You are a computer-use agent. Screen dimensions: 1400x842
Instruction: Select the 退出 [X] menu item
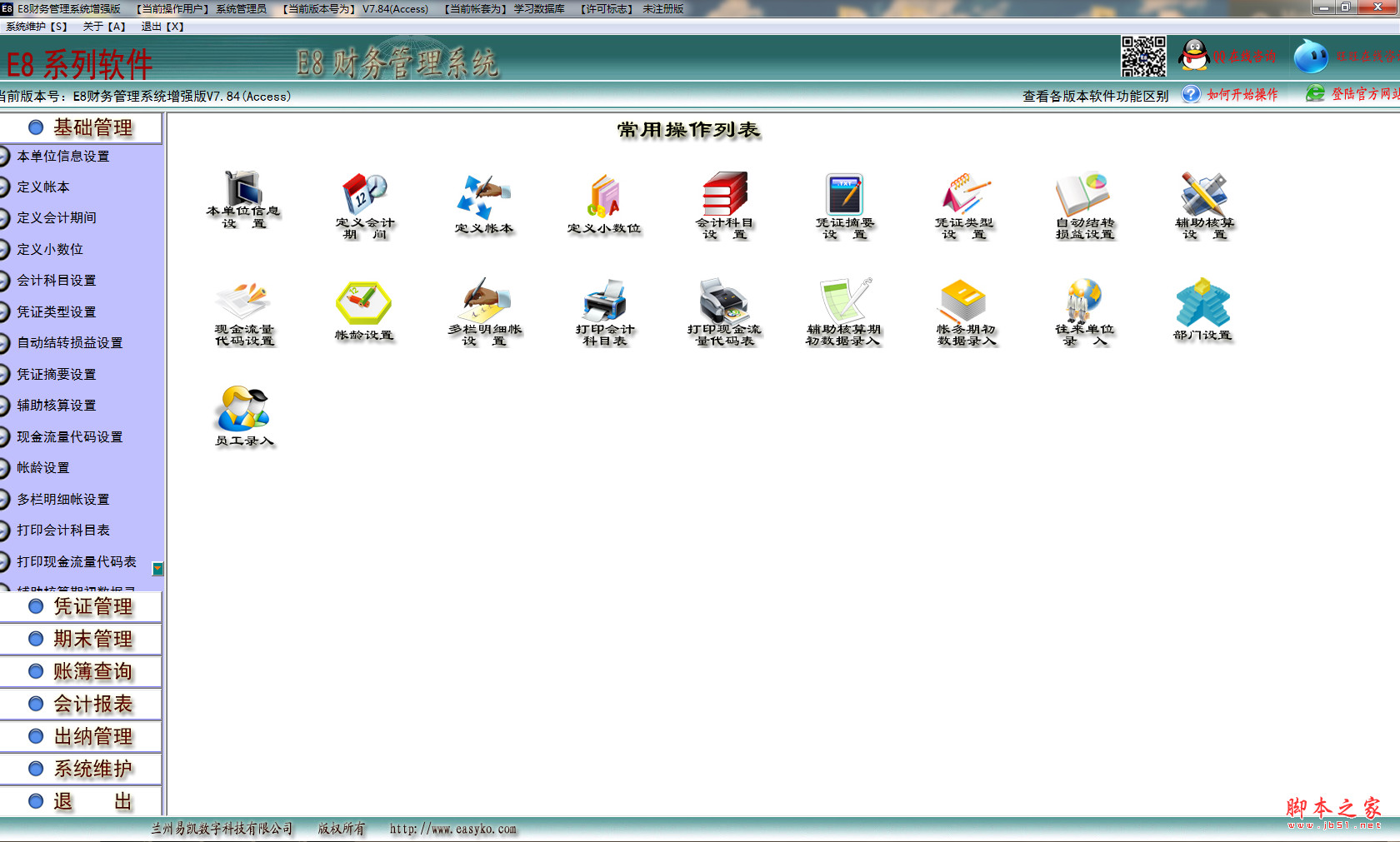[x=162, y=27]
